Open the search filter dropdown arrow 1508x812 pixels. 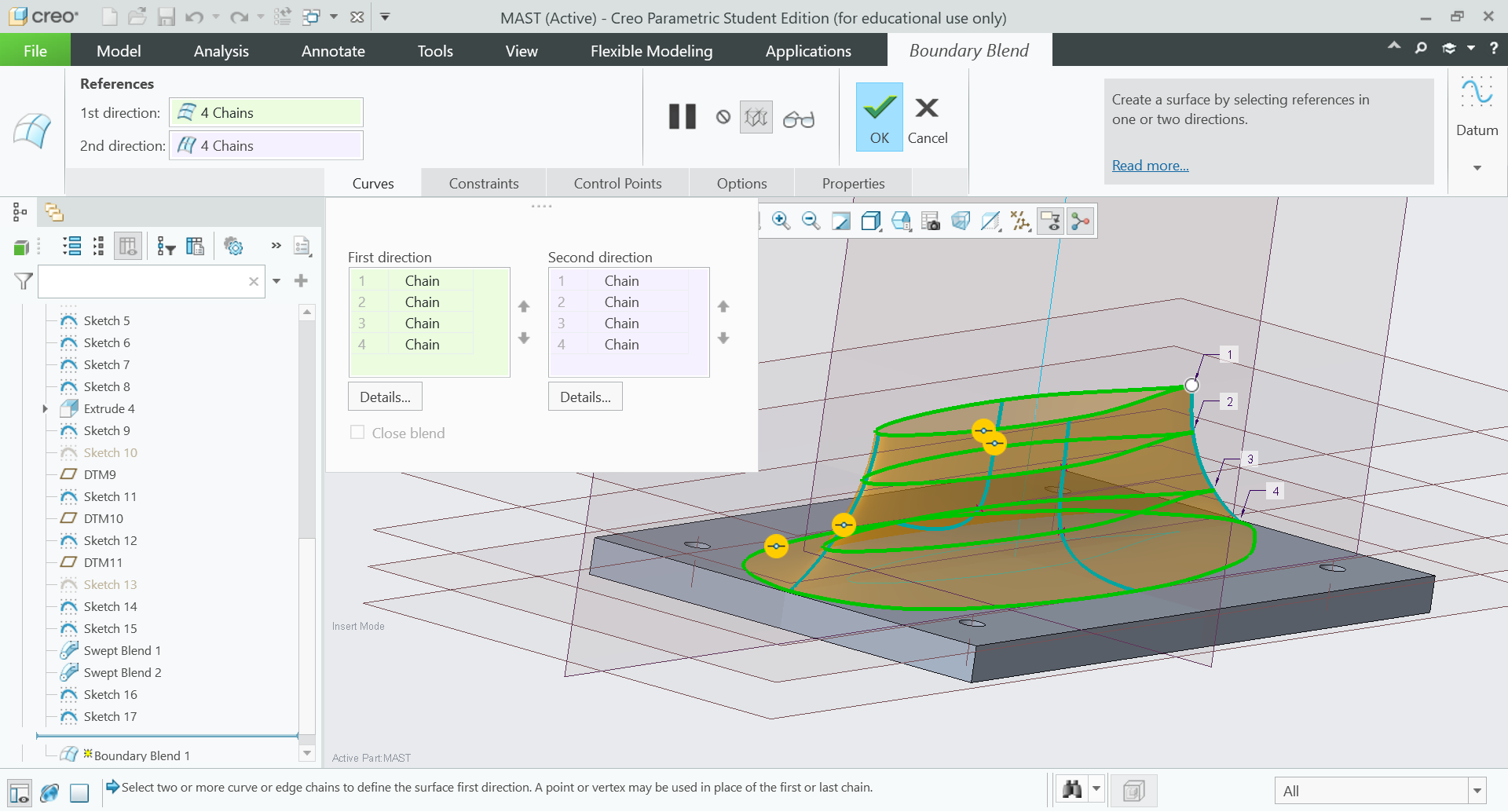(276, 281)
